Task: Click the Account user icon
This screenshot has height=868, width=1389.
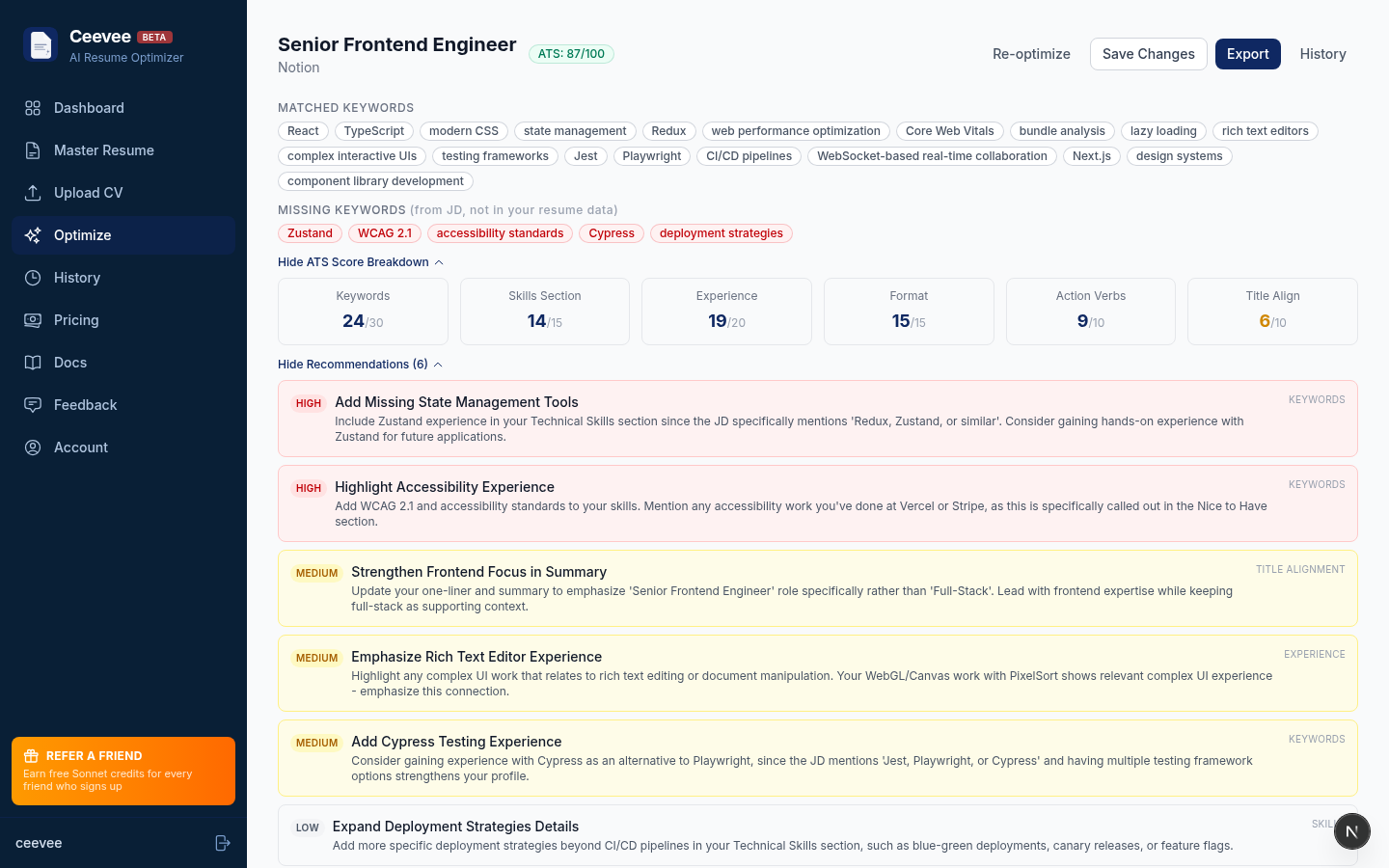Action: [x=33, y=448]
